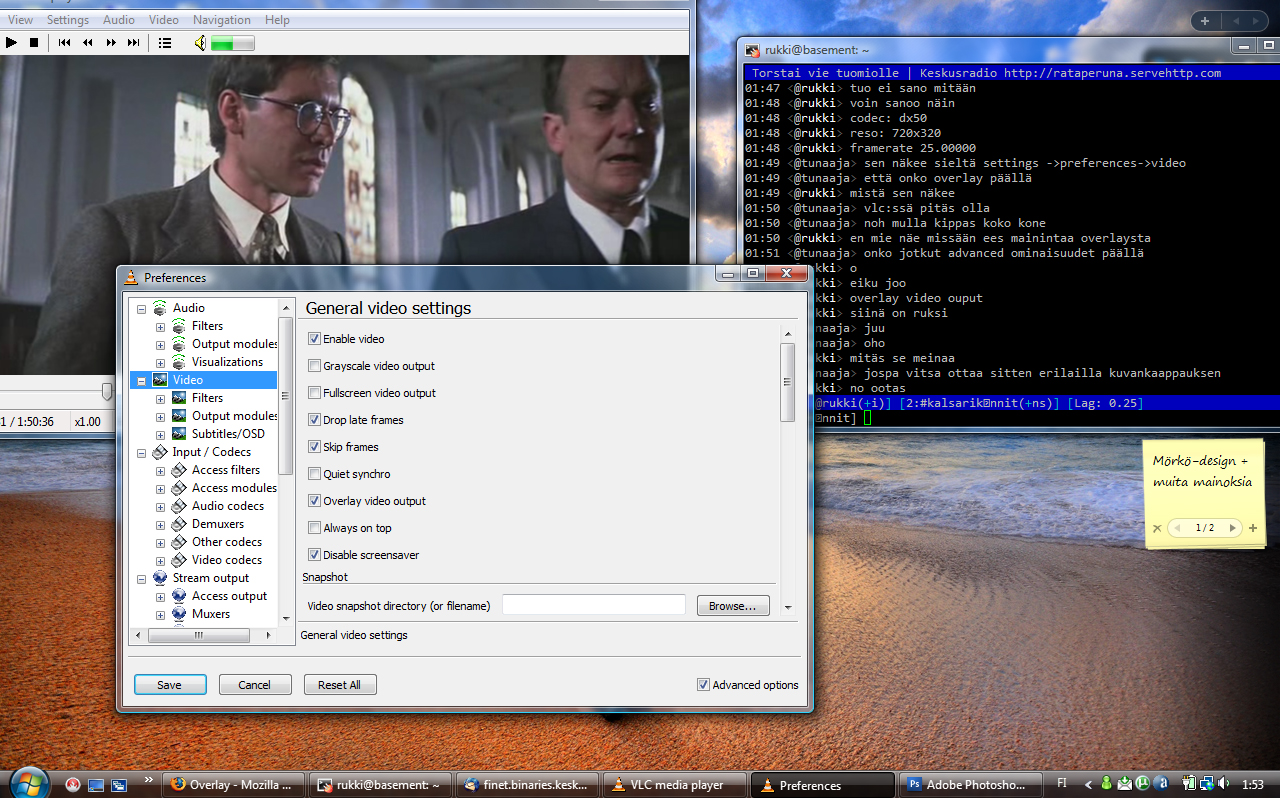This screenshot has height=798, width=1280.
Task: Enable Grayscale video output
Action: (315, 366)
